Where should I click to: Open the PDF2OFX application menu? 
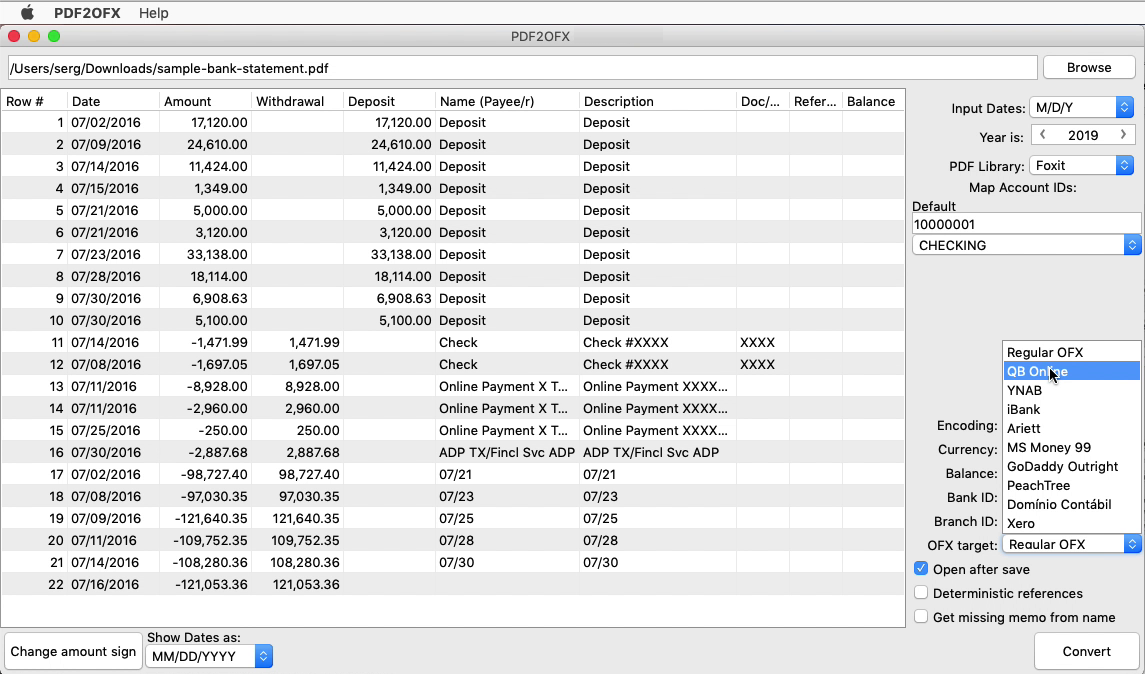click(x=87, y=12)
